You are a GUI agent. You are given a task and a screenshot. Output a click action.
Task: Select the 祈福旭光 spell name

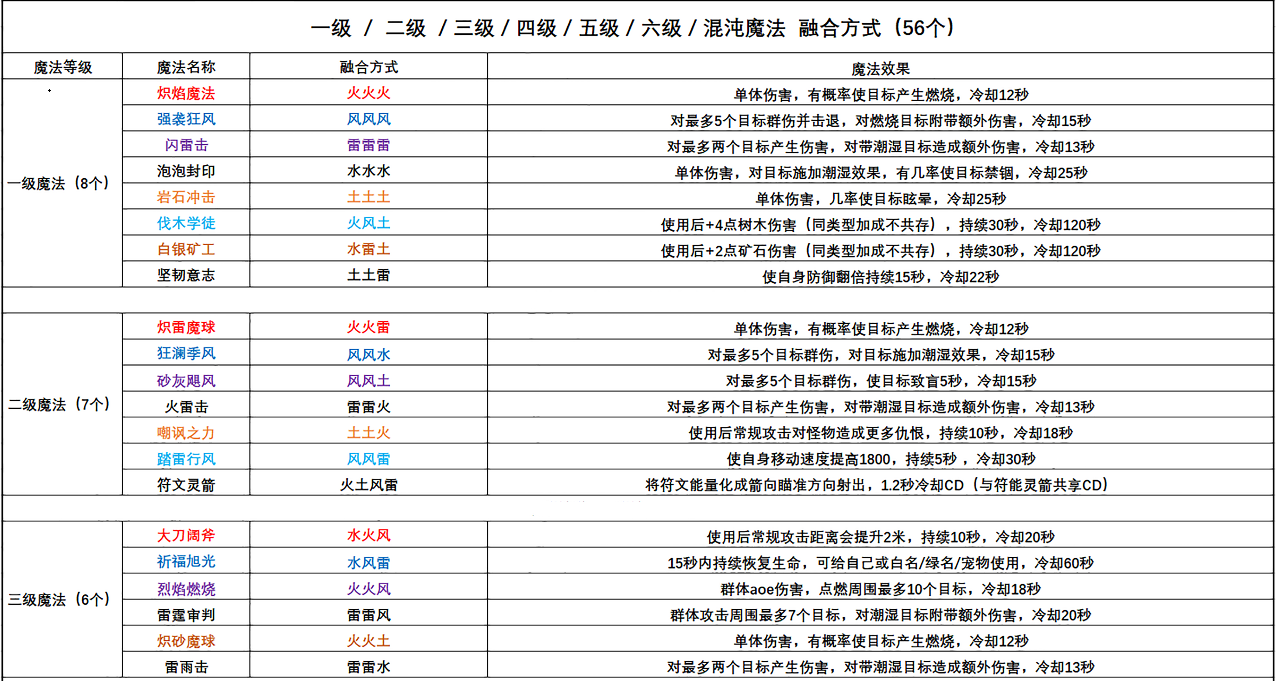[x=186, y=563]
